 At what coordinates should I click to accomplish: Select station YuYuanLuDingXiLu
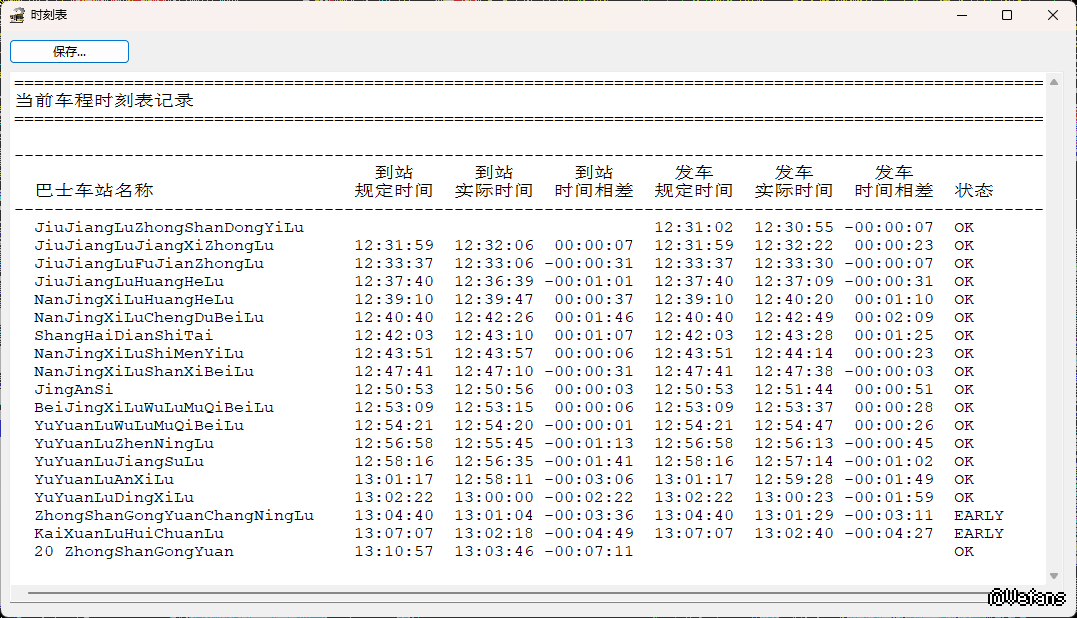114,497
